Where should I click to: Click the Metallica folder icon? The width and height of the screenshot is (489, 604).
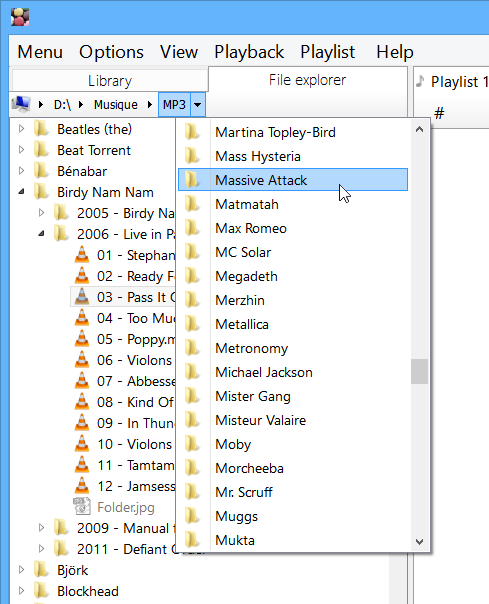(x=192, y=324)
